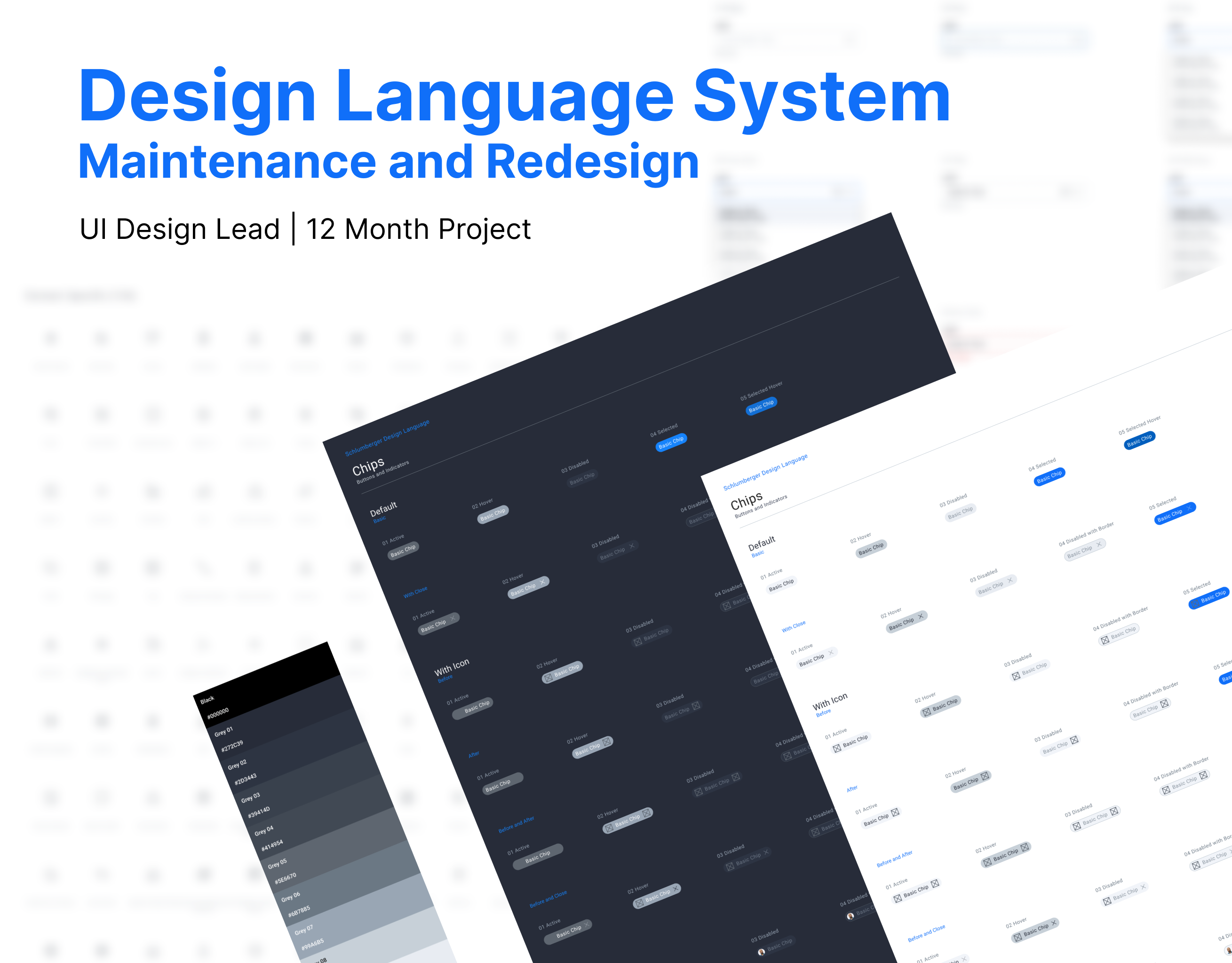1232x963 pixels.
Task: Click close X on dark Before and Close hover chip
Action: (676, 888)
